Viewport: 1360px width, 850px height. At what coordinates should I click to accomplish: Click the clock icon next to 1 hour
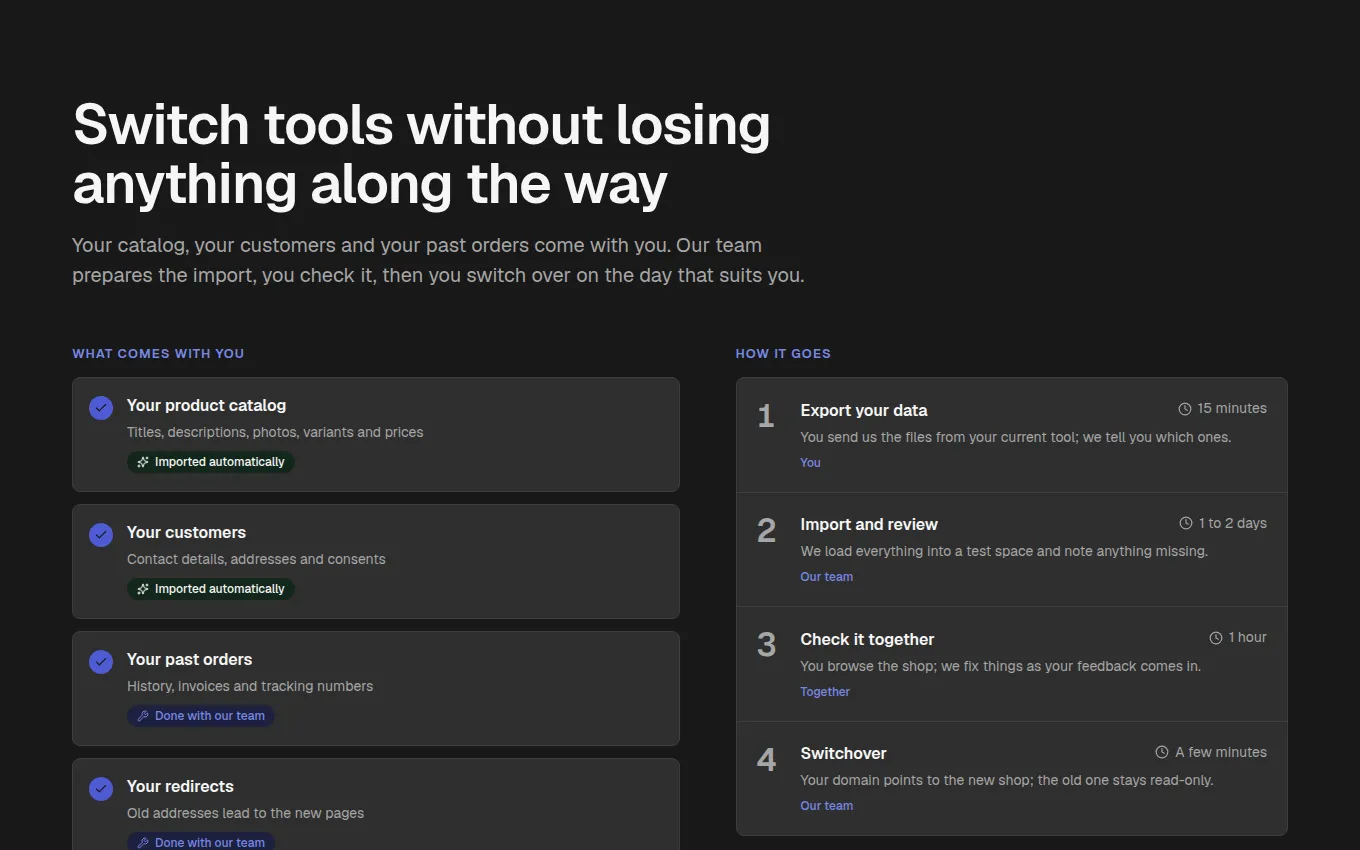[1216, 638]
